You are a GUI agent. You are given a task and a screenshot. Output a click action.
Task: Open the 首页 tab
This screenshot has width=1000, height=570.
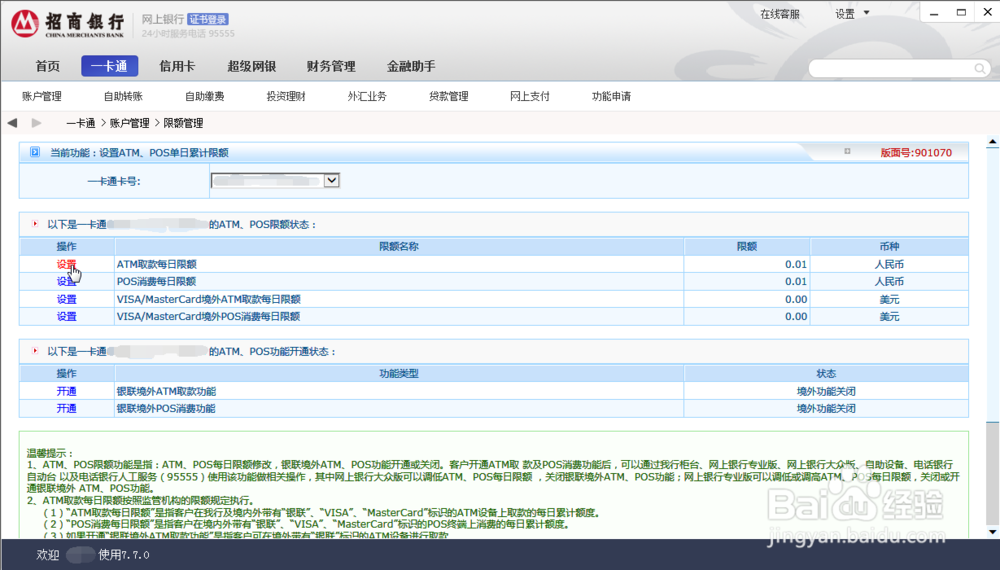coord(48,66)
